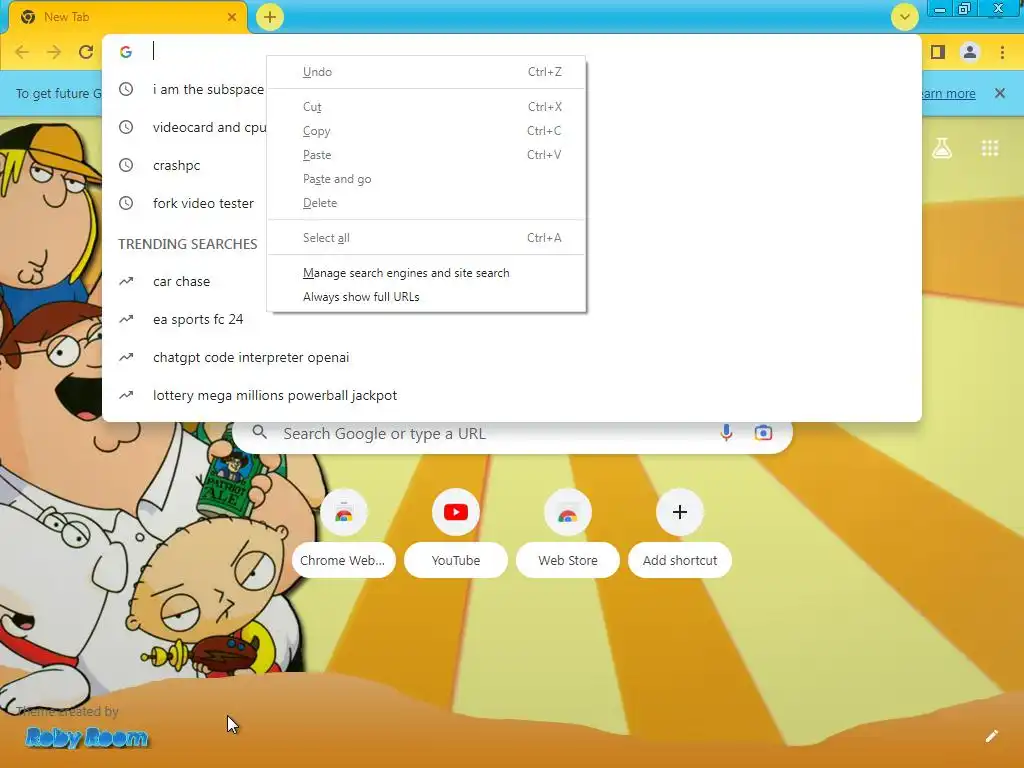
Task: Go back using the back arrow
Action: (22, 52)
